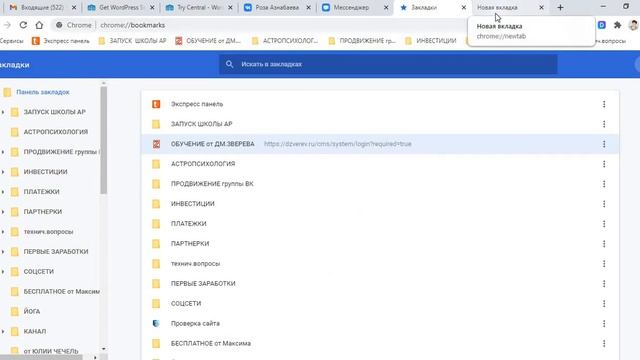This screenshot has width=640, height=360.
Task: Open more actions for ПЕРВЫЕ ЗАРАБОТКИ row
Action: [x=604, y=284]
